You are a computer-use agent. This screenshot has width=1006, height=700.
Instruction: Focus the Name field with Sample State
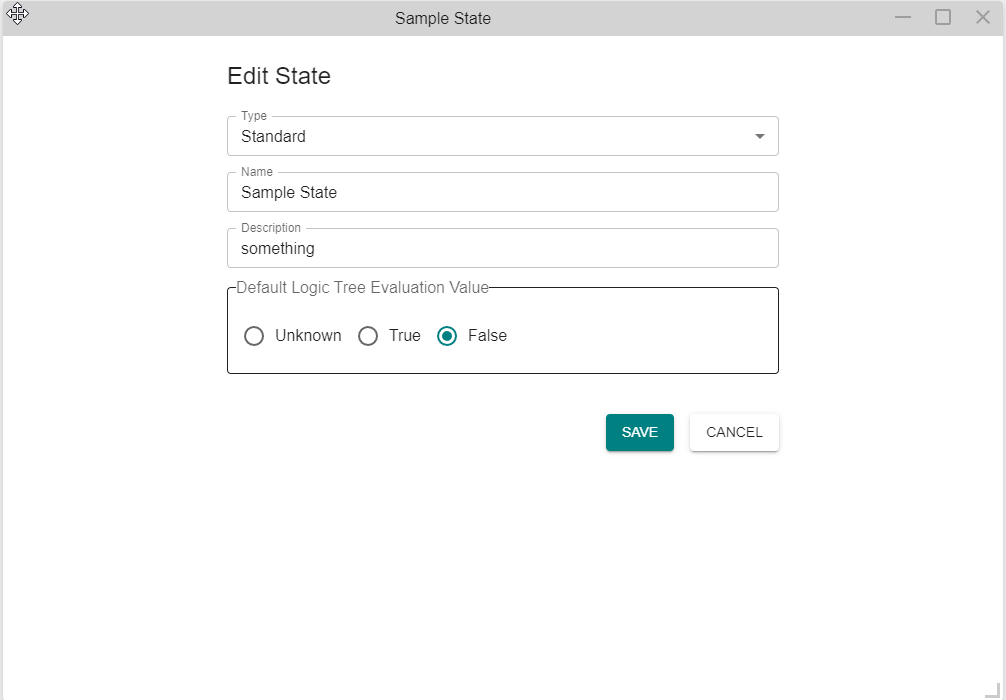coord(502,192)
